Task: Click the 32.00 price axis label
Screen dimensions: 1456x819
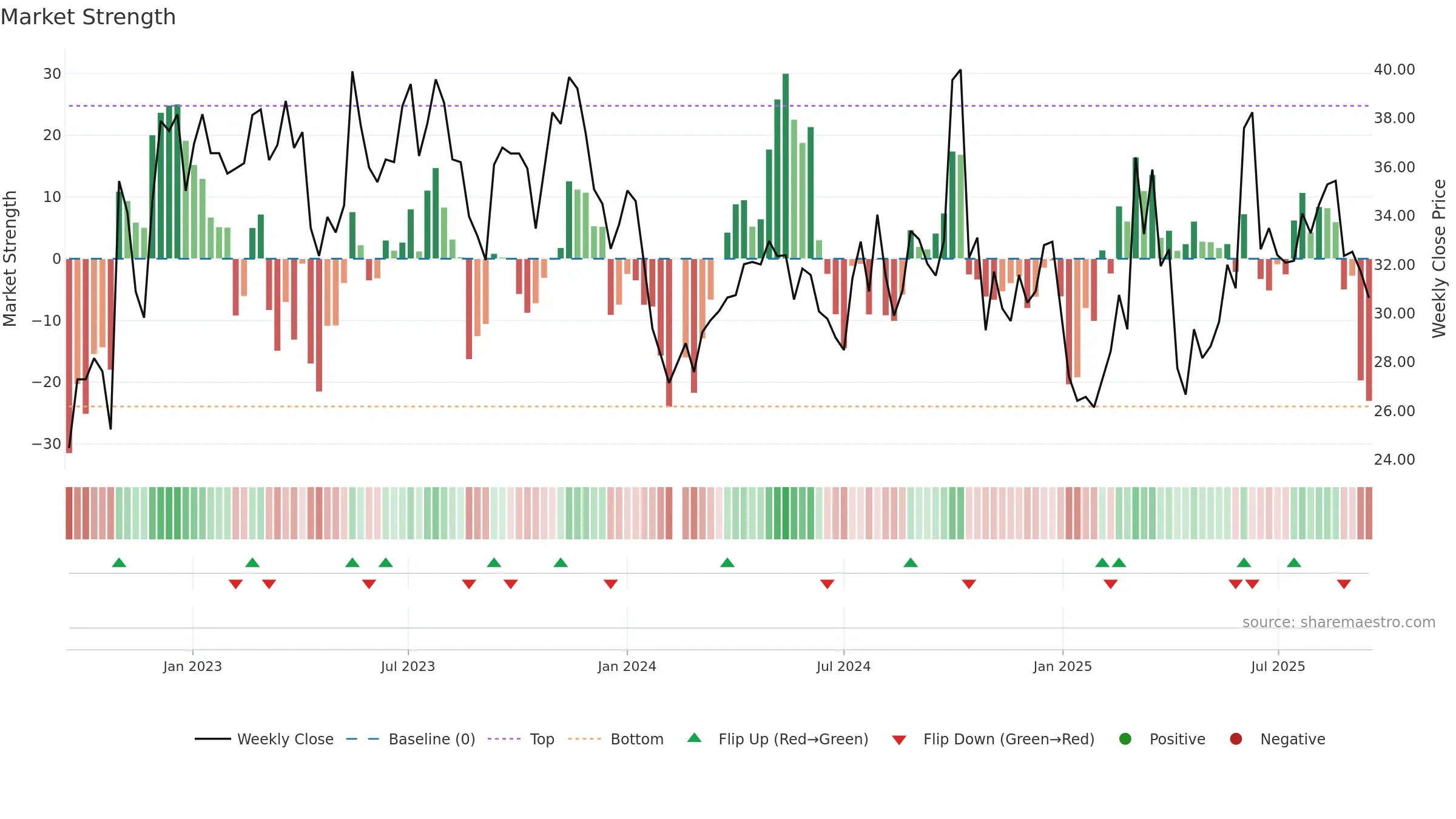Action: click(1394, 265)
